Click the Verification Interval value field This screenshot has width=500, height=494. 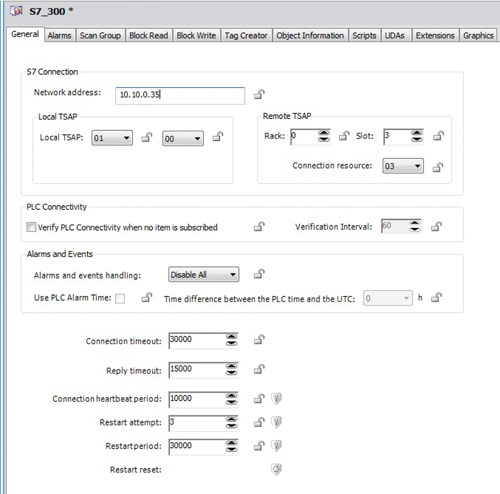[x=395, y=226]
